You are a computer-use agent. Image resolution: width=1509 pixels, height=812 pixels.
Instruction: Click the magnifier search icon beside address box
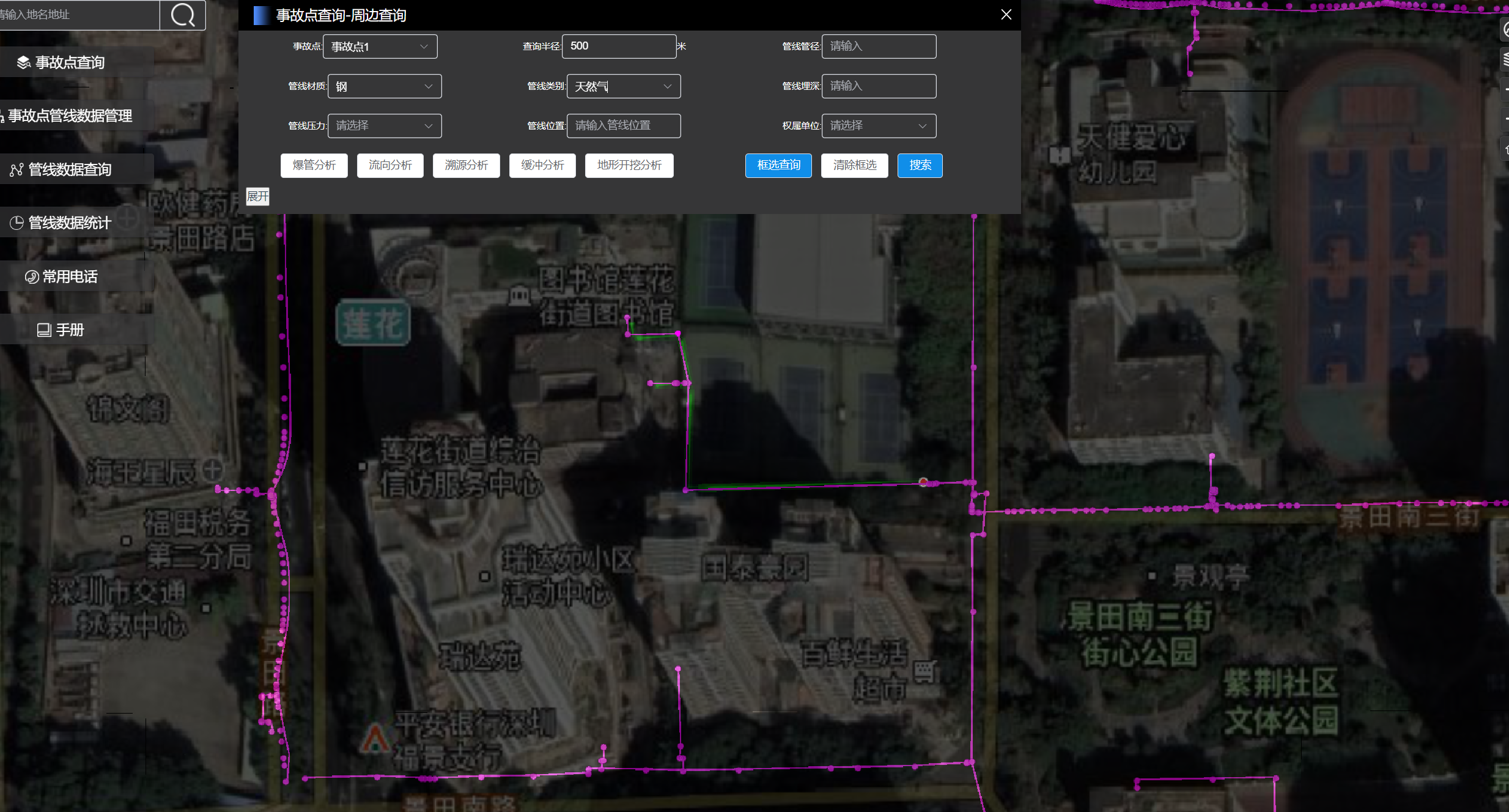pyautogui.click(x=182, y=15)
